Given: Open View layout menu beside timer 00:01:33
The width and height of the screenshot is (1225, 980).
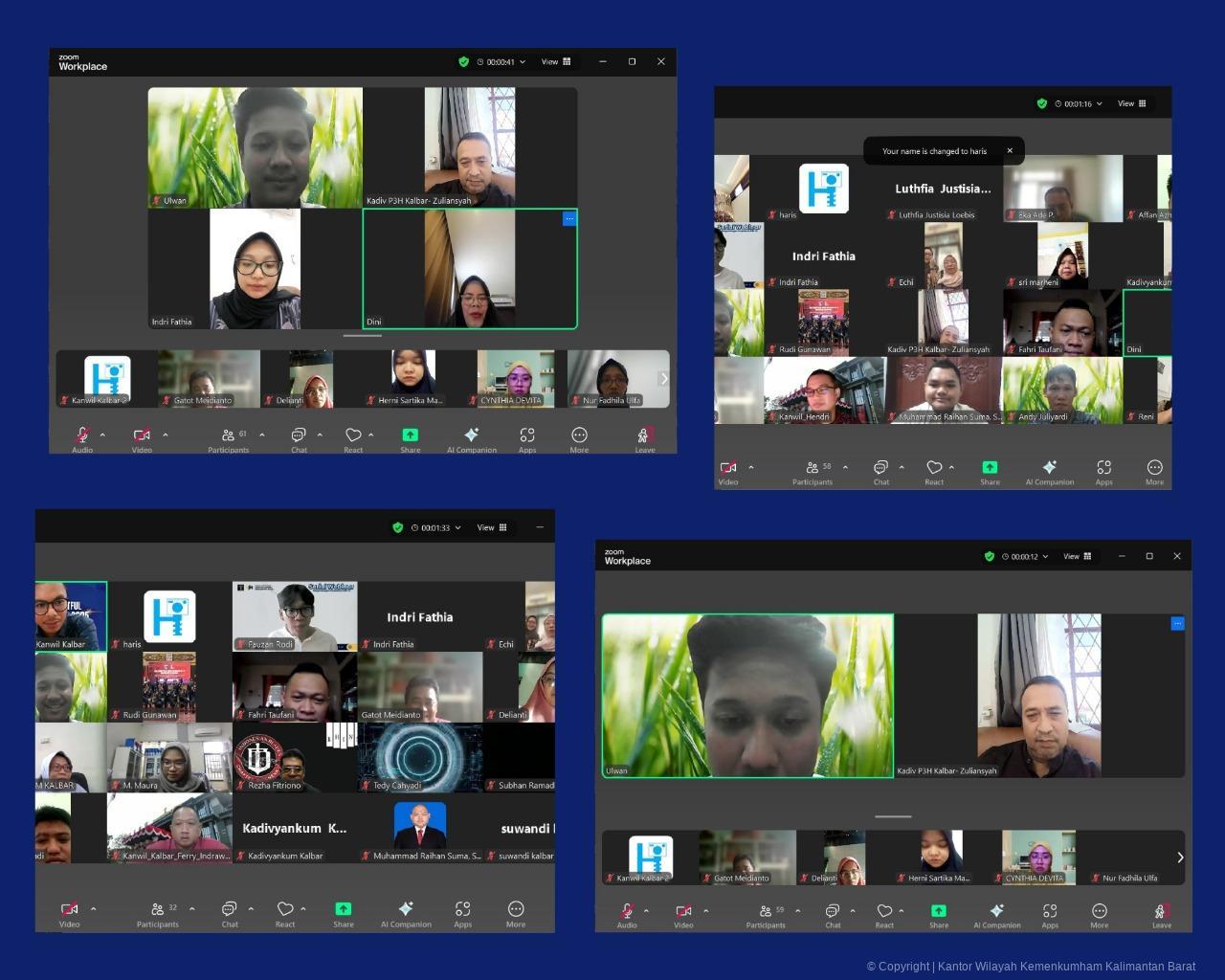Looking at the screenshot, I should [492, 527].
